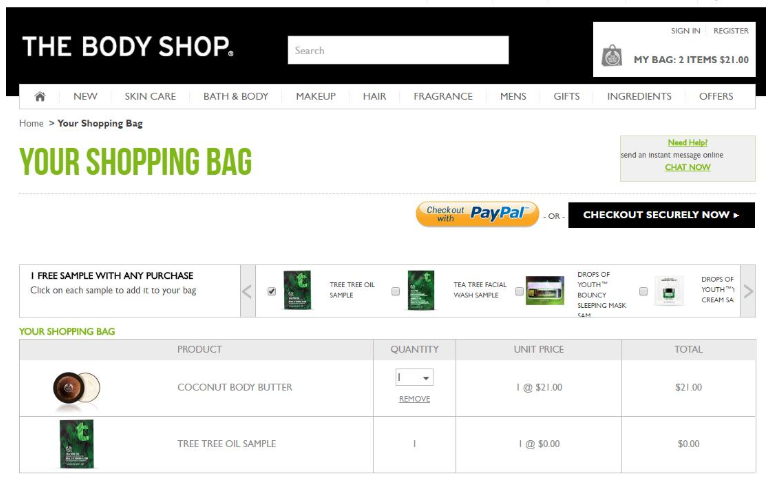Click The Body Shop logo
Viewport: 767px width, 480px height.
pyautogui.click(x=127, y=47)
